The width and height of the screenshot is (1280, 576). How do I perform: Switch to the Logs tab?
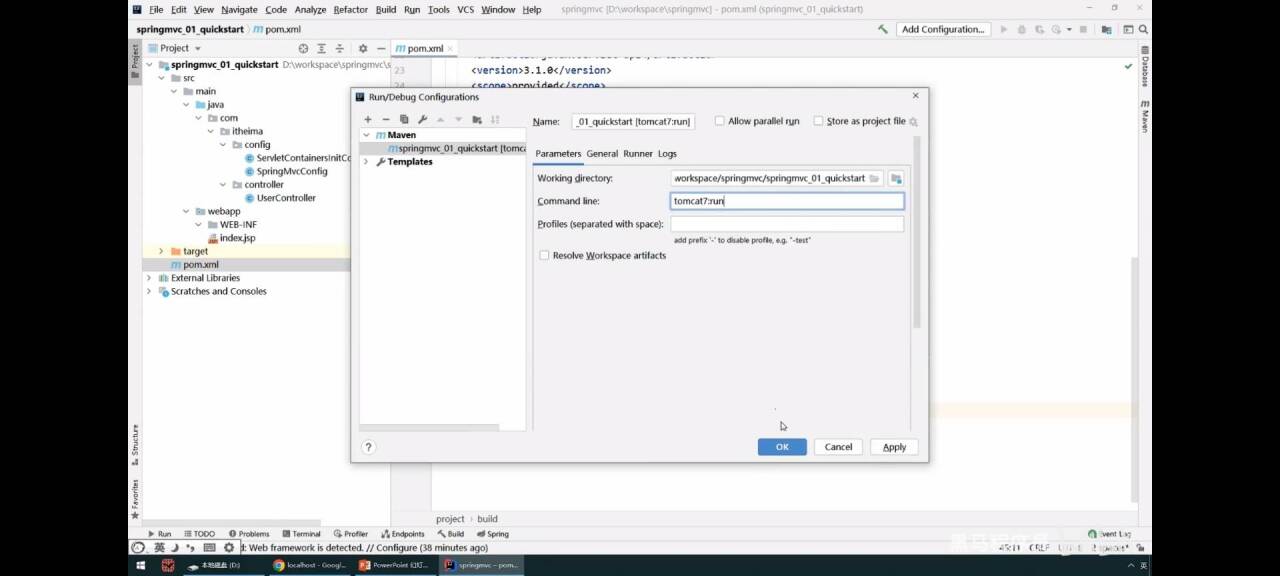tap(667, 154)
